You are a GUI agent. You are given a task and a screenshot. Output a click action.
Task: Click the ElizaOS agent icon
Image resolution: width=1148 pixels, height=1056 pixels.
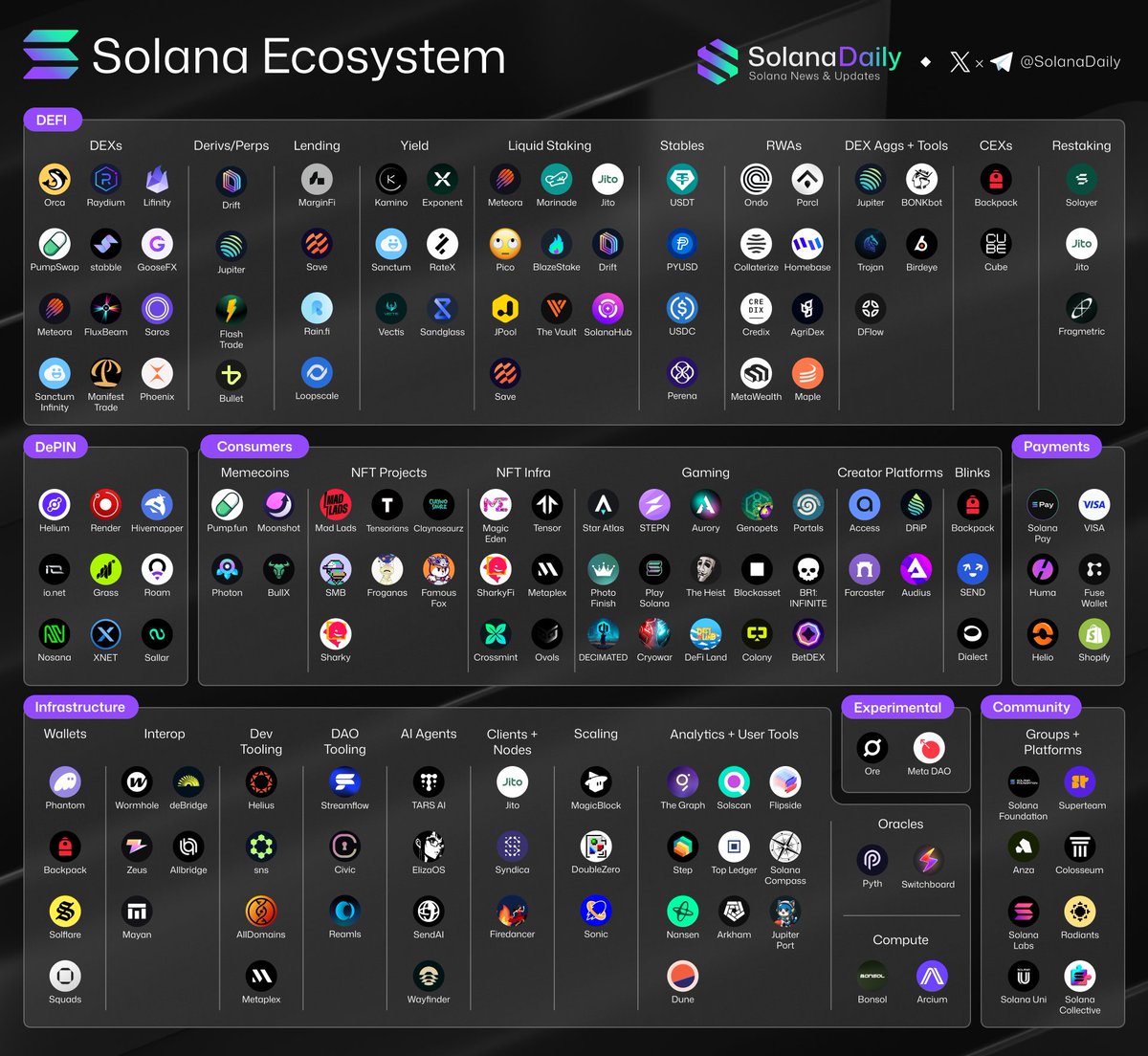click(x=429, y=847)
